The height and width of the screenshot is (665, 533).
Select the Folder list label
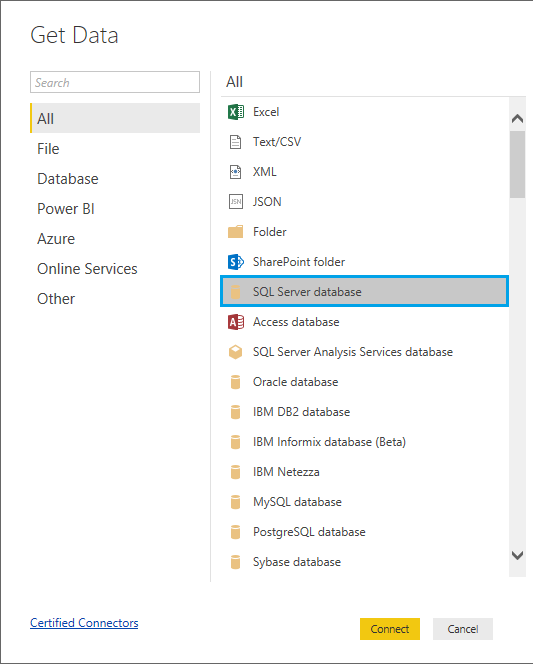(270, 232)
